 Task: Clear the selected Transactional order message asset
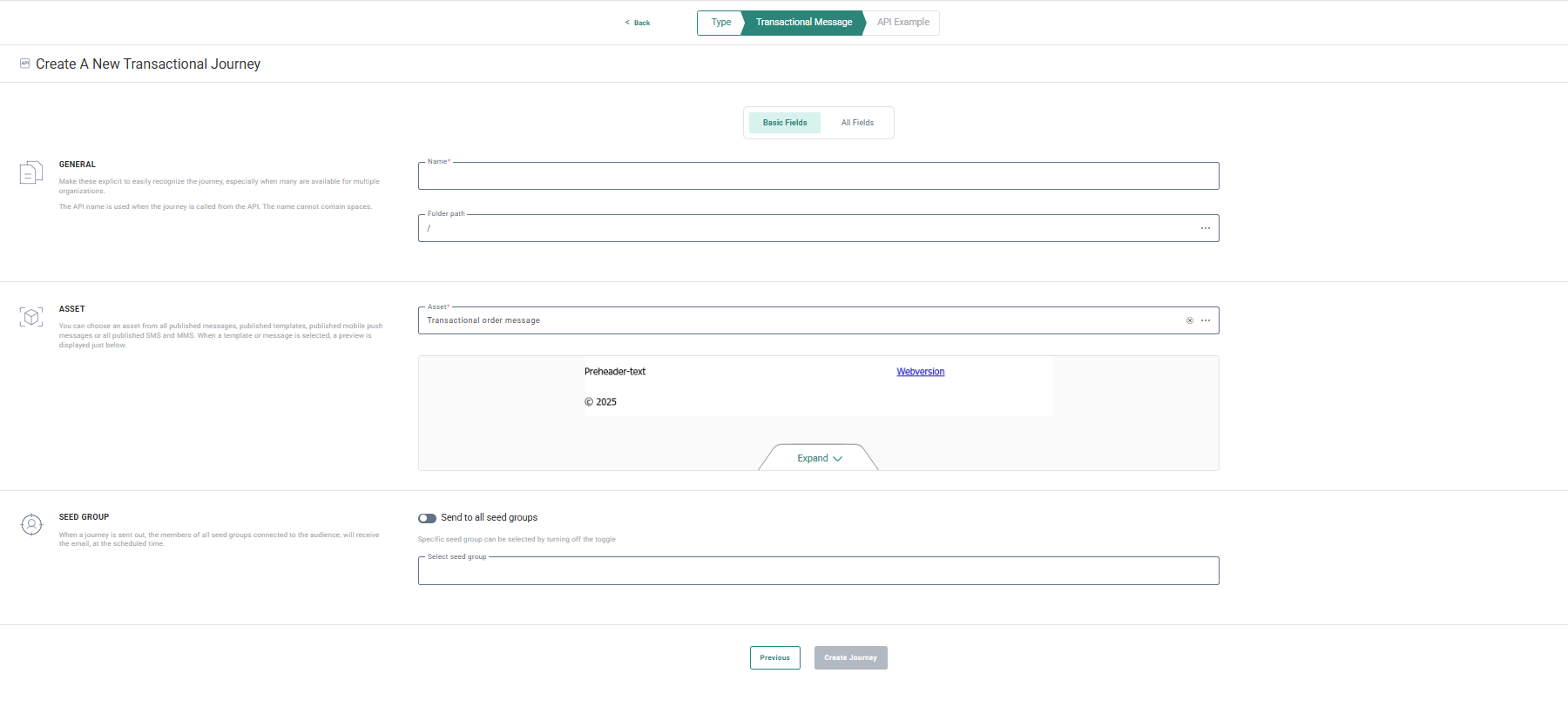point(1190,320)
